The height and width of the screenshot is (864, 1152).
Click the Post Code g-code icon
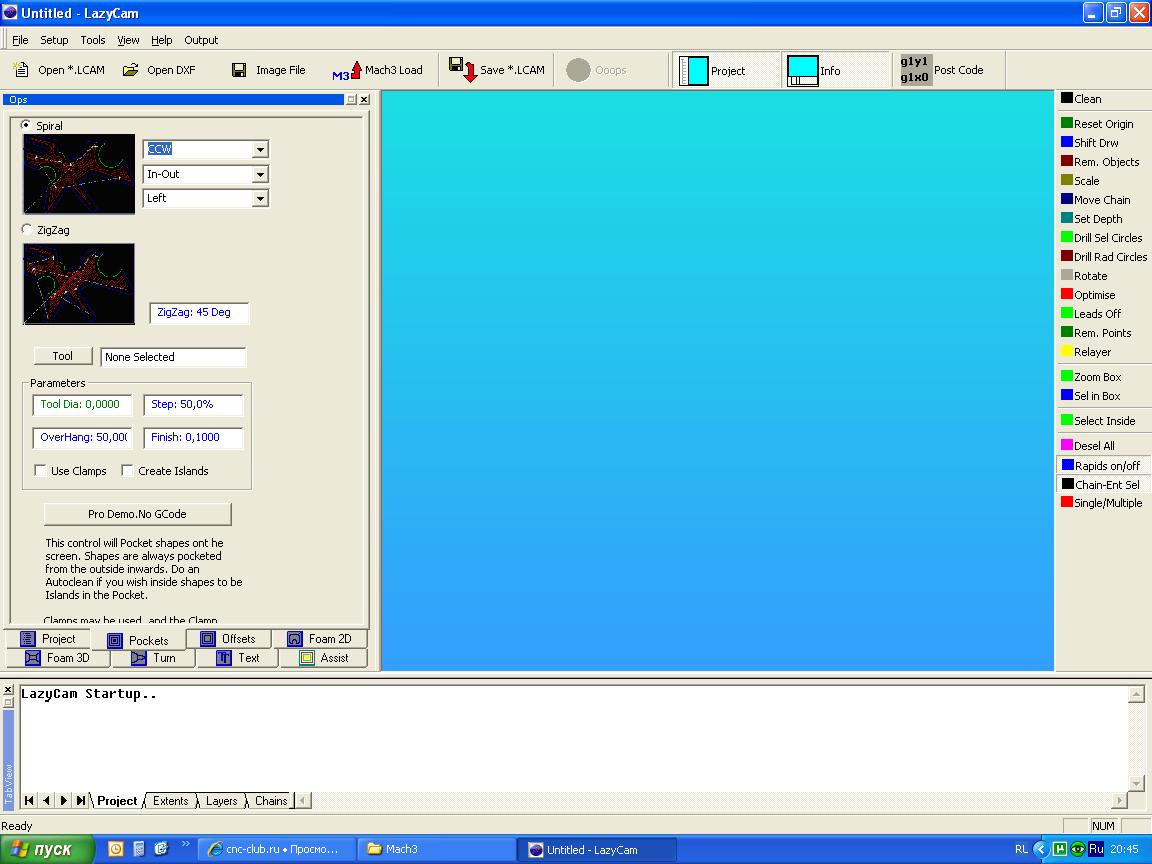tap(915, 70)
